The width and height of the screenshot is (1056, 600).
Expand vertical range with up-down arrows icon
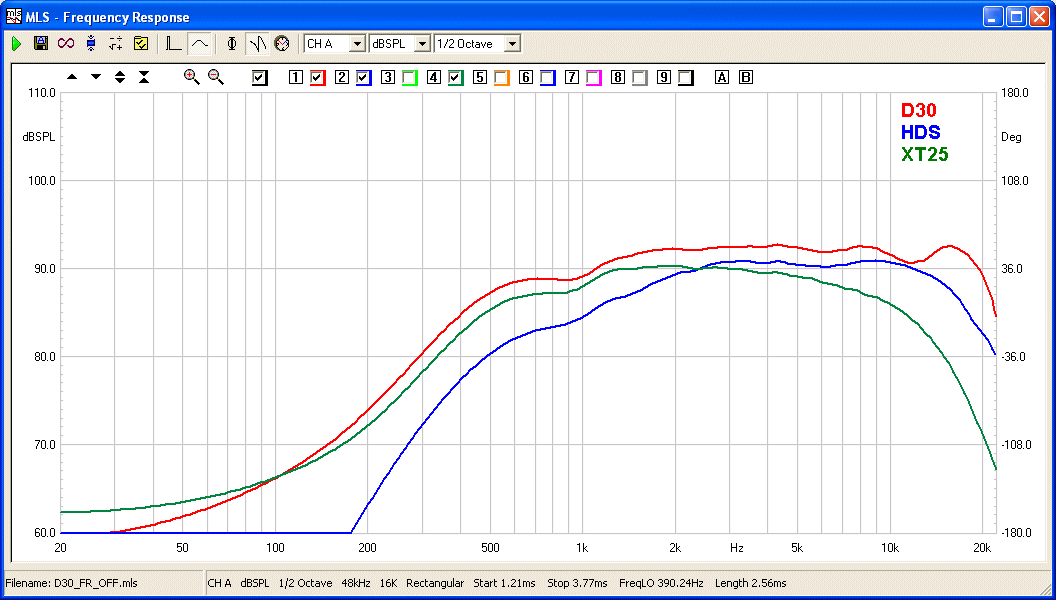pos(120,77)
